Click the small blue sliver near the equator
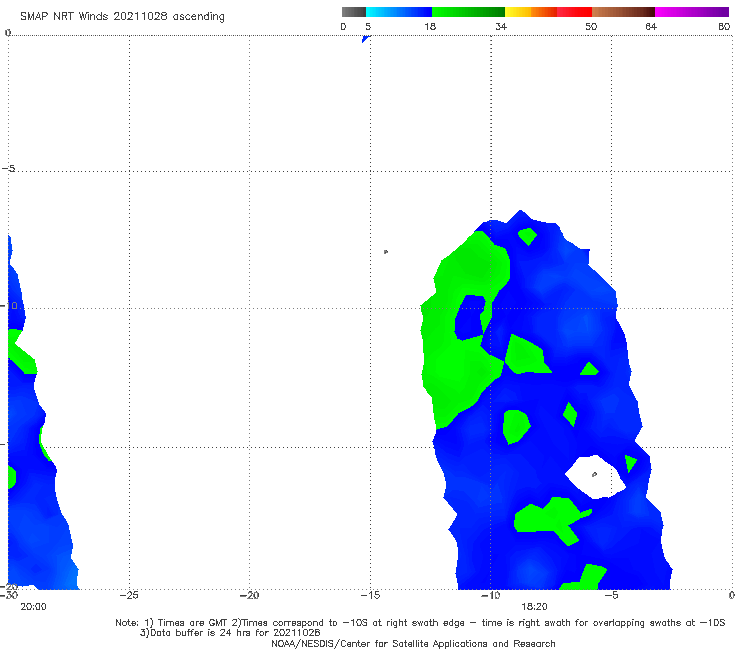740x650 pixels. (366, 39)
